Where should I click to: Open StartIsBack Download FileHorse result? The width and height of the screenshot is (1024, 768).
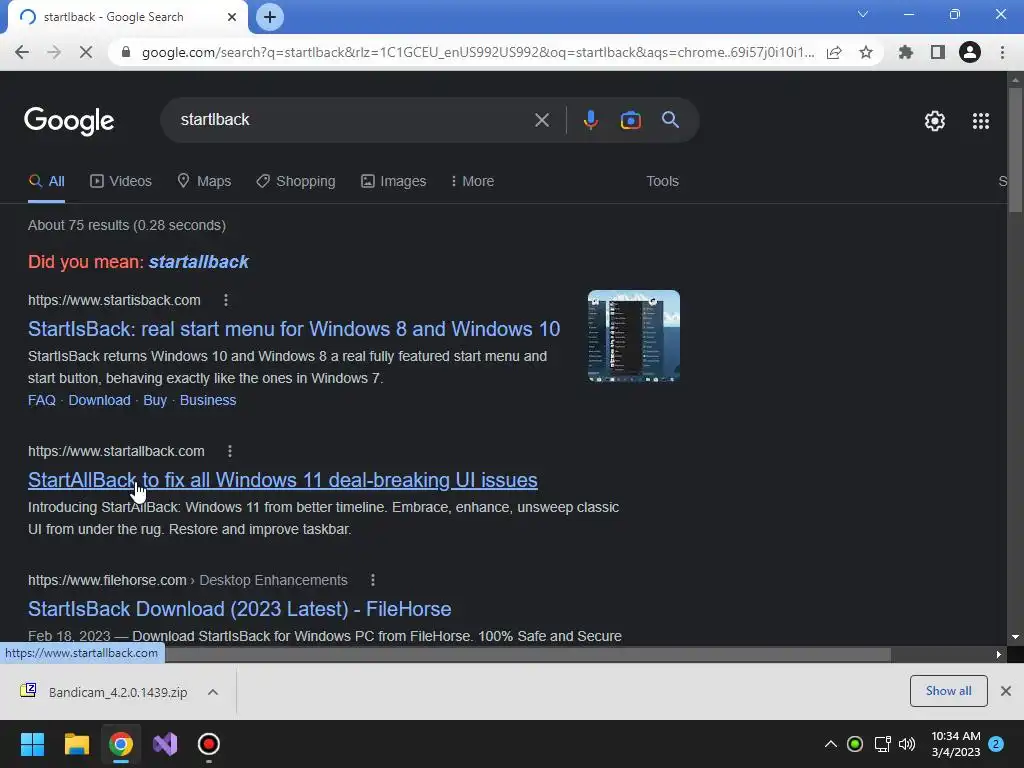pyautogui.click(x=240, y=609)
